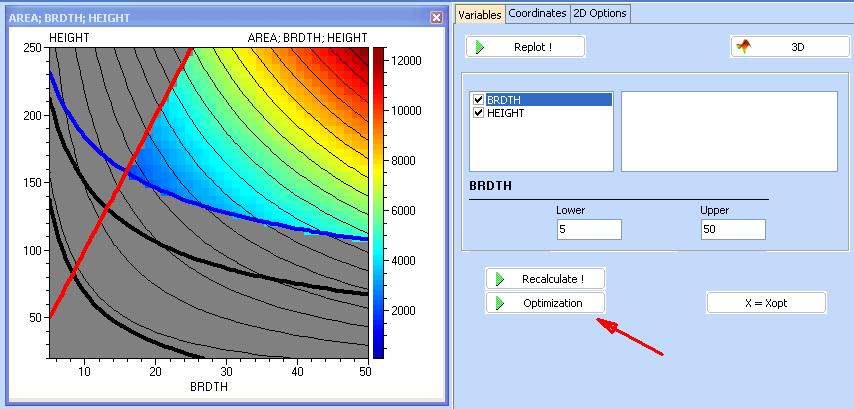Image resolution: width=854 pixels, height=409 pixels.
Task: Click the 3D surface plot icon
Action: pos(744,47)
